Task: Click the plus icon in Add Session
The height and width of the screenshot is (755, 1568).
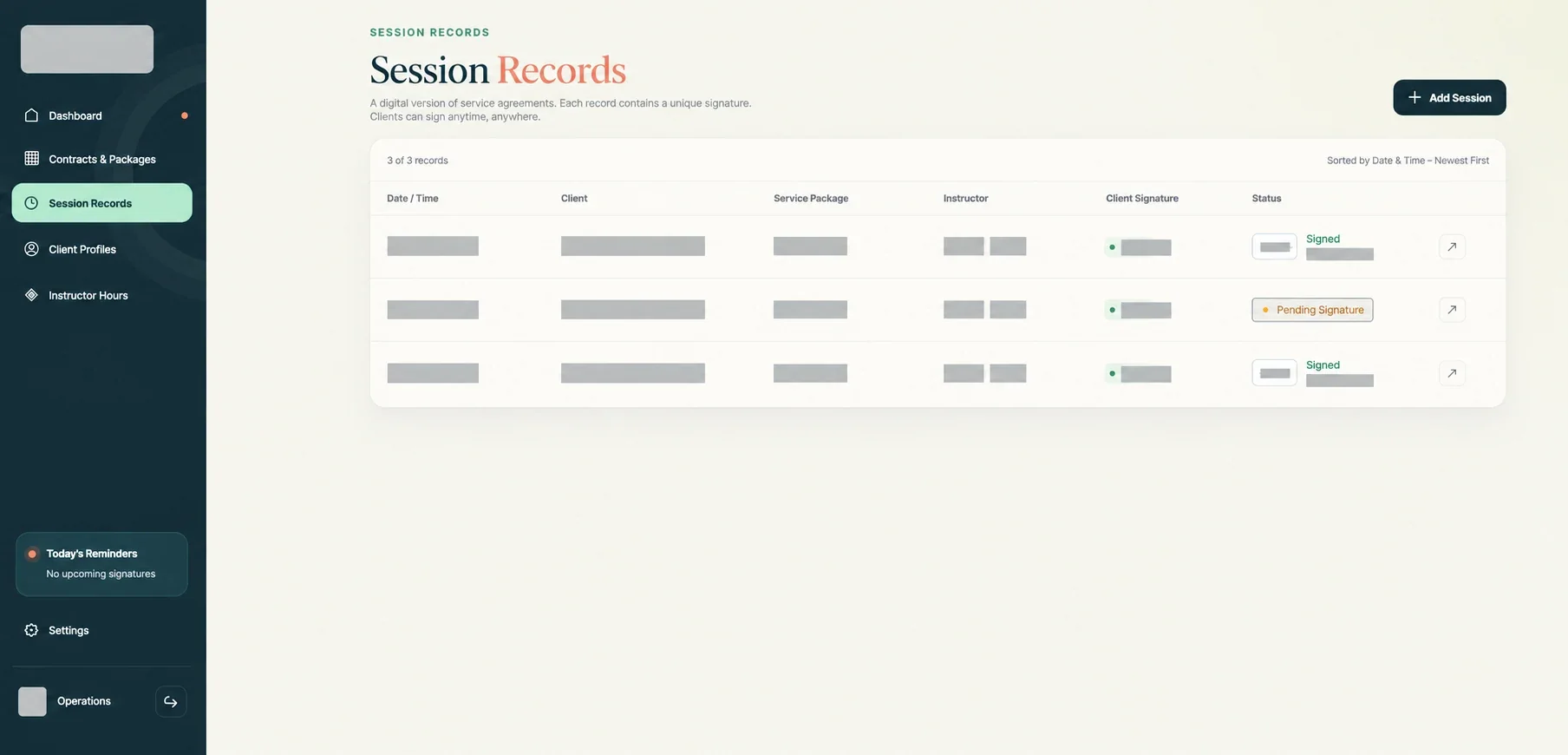Action: 1414,97
